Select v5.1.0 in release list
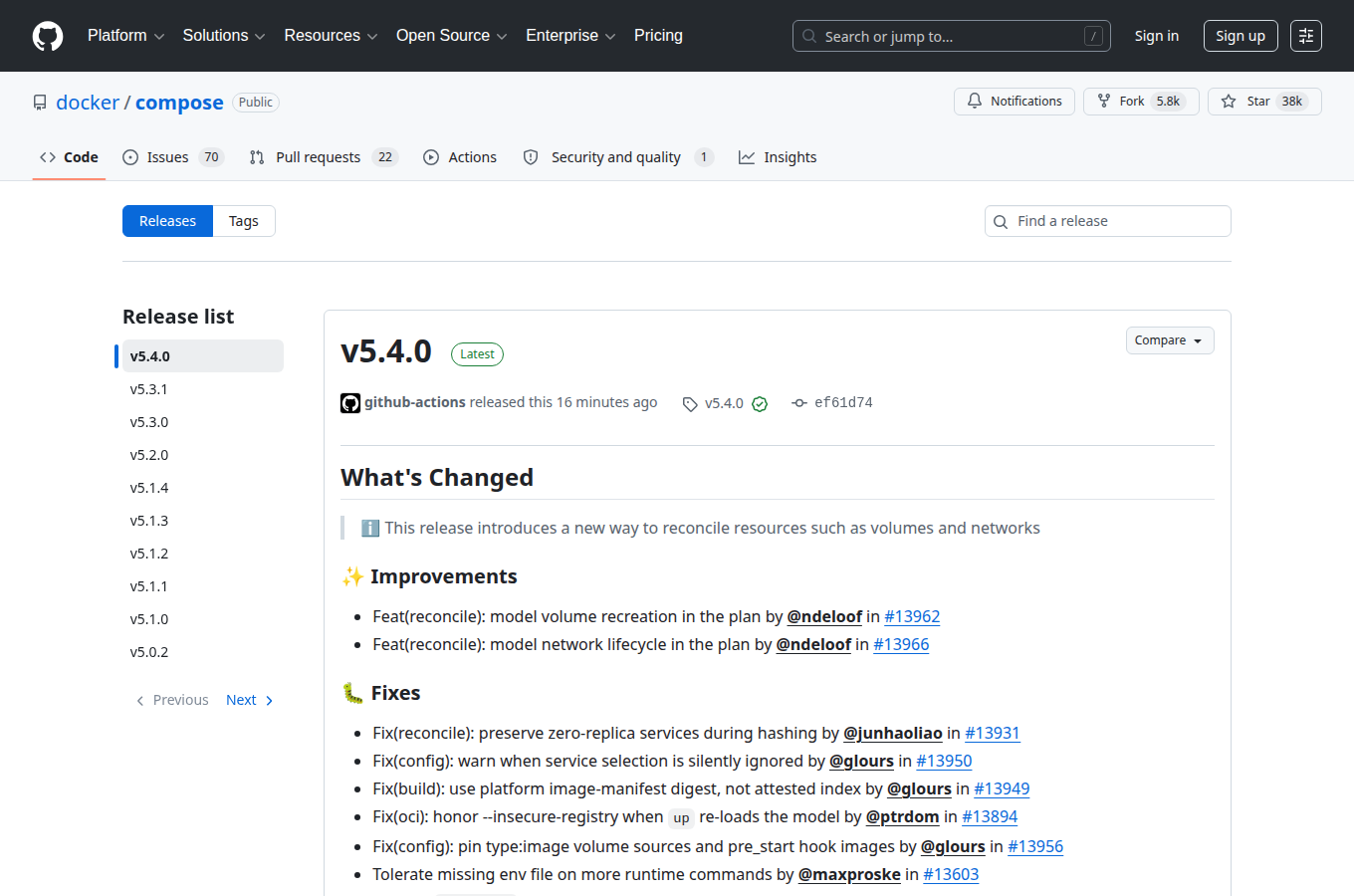 coord(203,619)
